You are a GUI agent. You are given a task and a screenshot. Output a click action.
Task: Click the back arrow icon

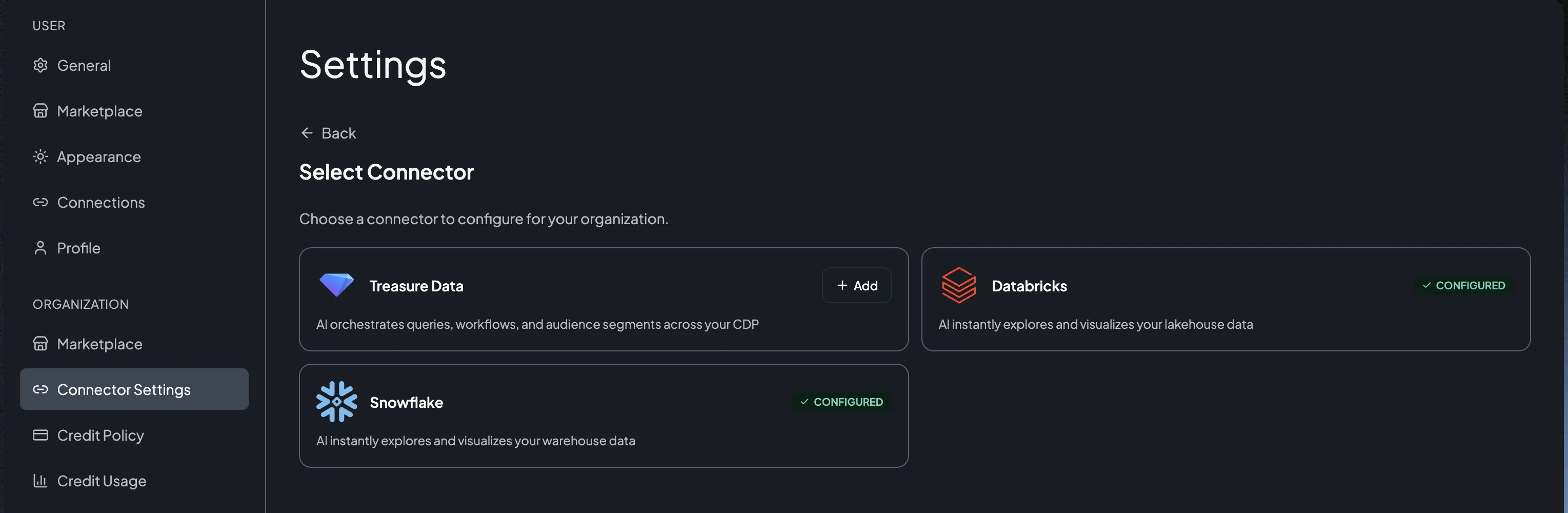point(307,133)
